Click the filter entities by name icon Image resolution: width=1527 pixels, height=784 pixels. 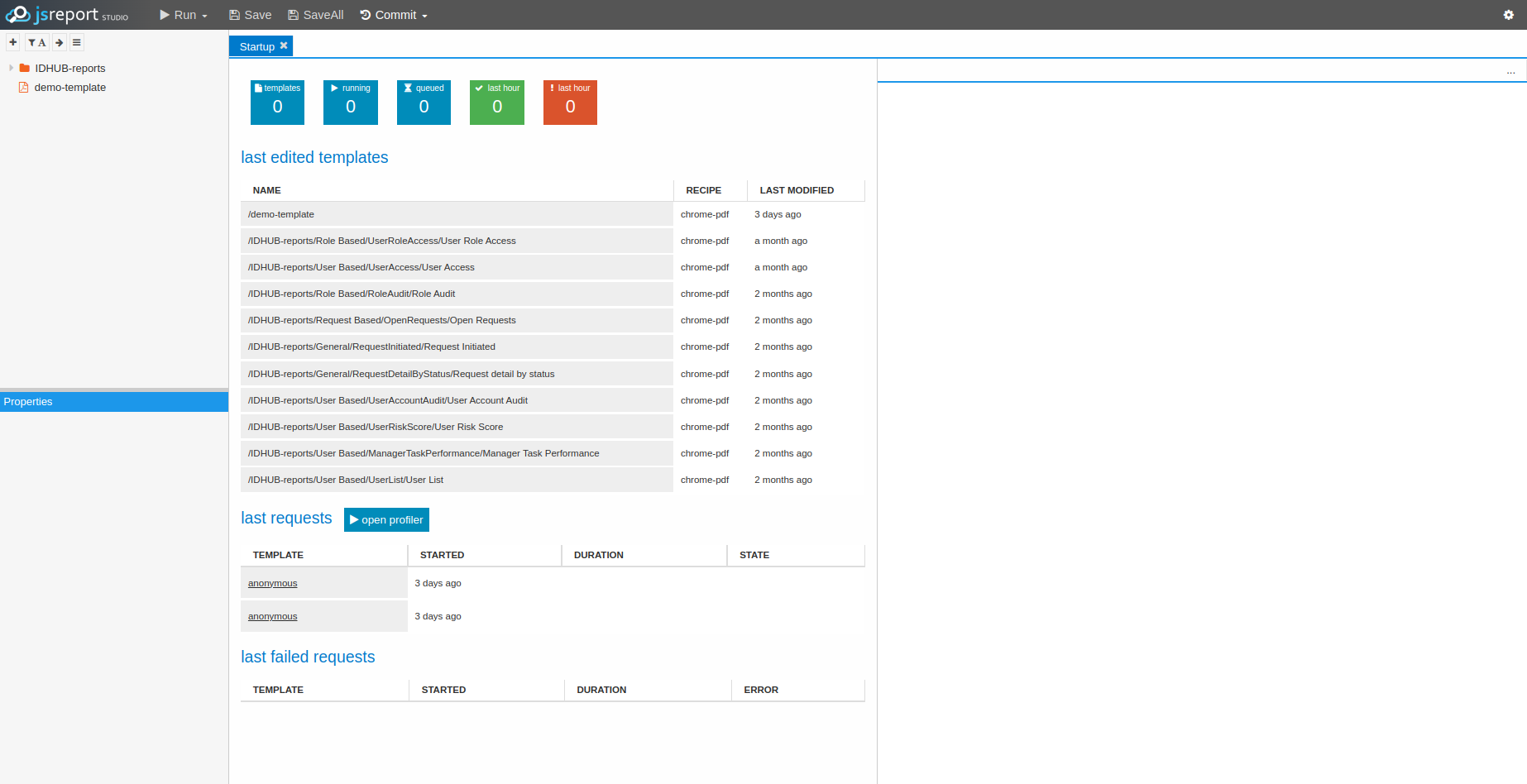[36, 42]
